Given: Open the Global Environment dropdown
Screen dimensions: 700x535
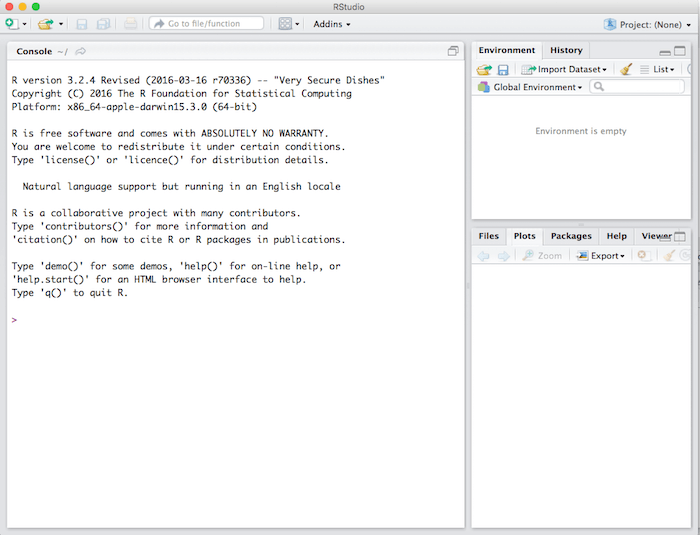Looking at the screenshot, I should point(529,87).
